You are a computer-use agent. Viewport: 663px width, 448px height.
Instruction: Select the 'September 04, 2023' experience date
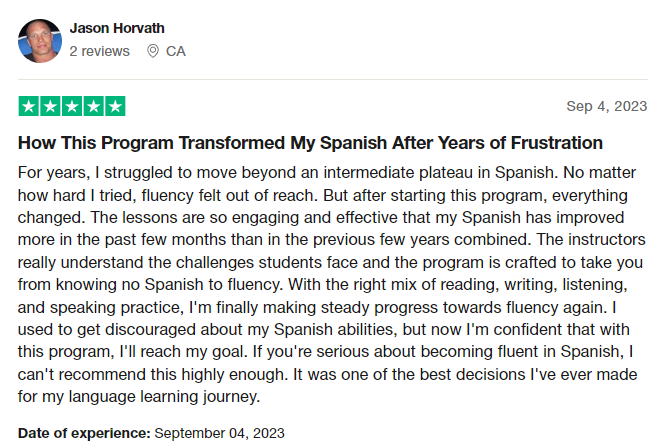(x=219, y=433)
